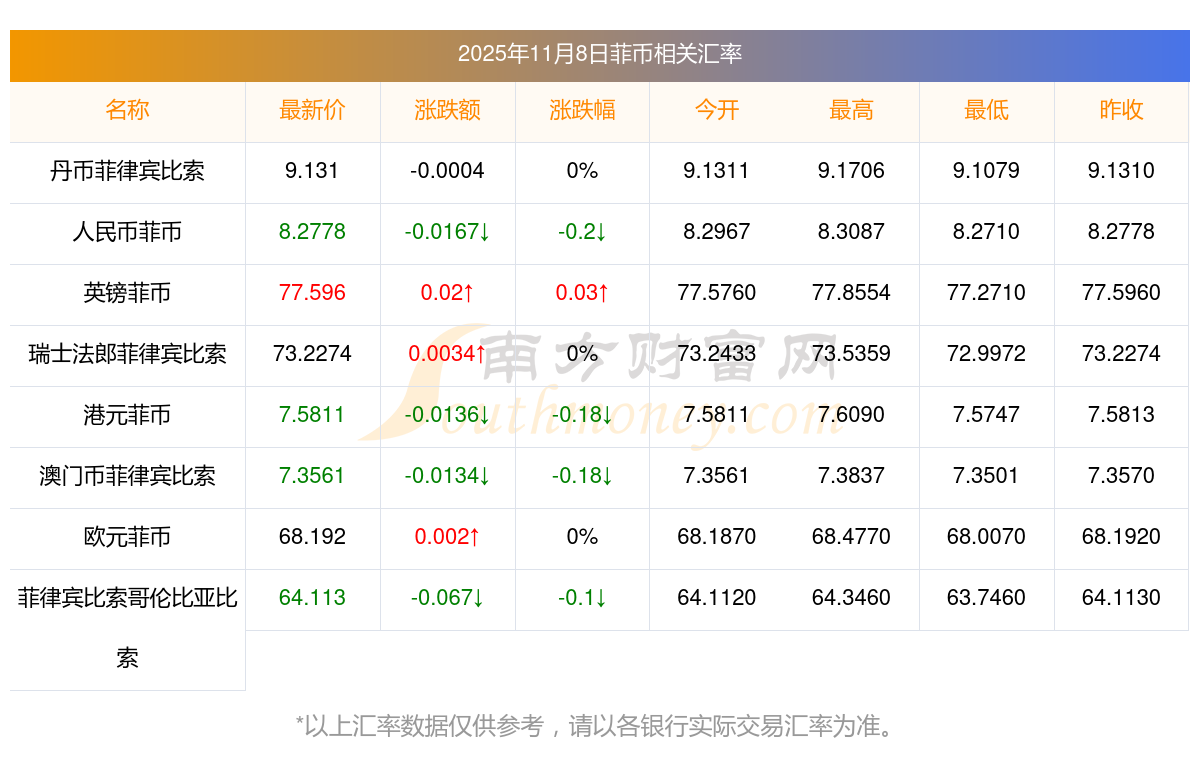Click low value 63.7460
The height and width of the screenshot is (757, 1200).
tap(986, 598)
